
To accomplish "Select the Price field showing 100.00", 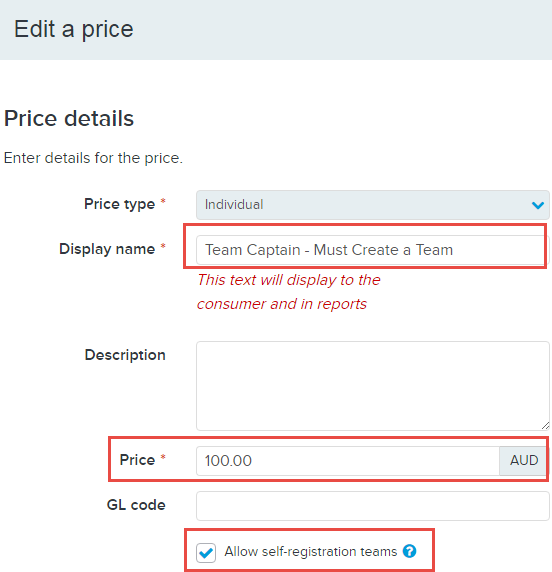I will 348,461.
